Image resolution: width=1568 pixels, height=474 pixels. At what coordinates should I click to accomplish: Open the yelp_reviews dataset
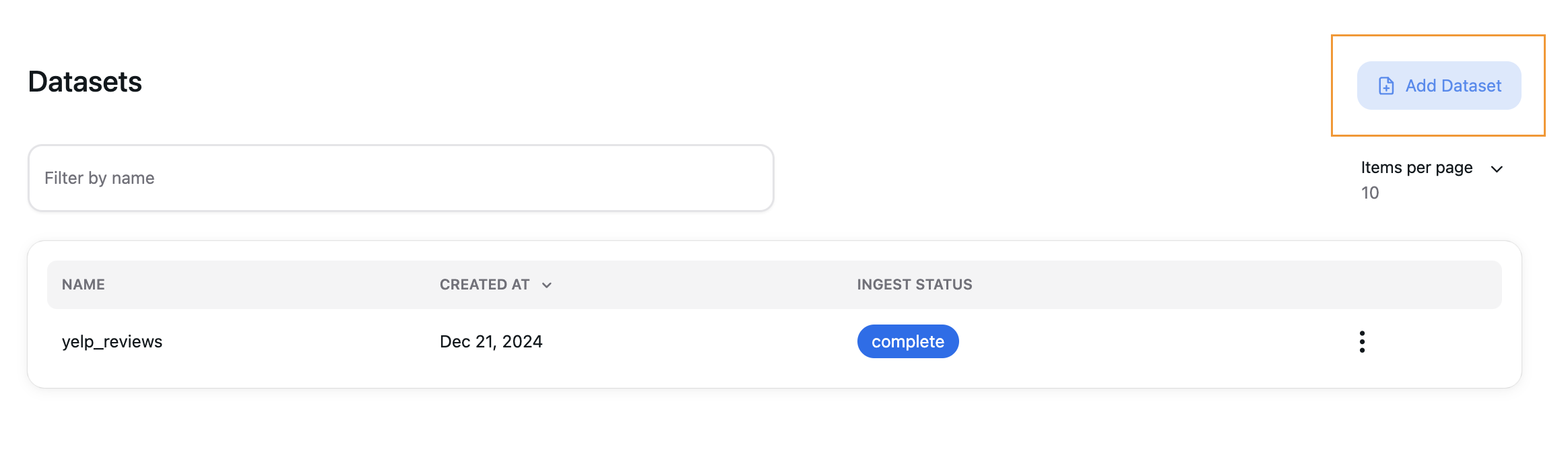112,341
